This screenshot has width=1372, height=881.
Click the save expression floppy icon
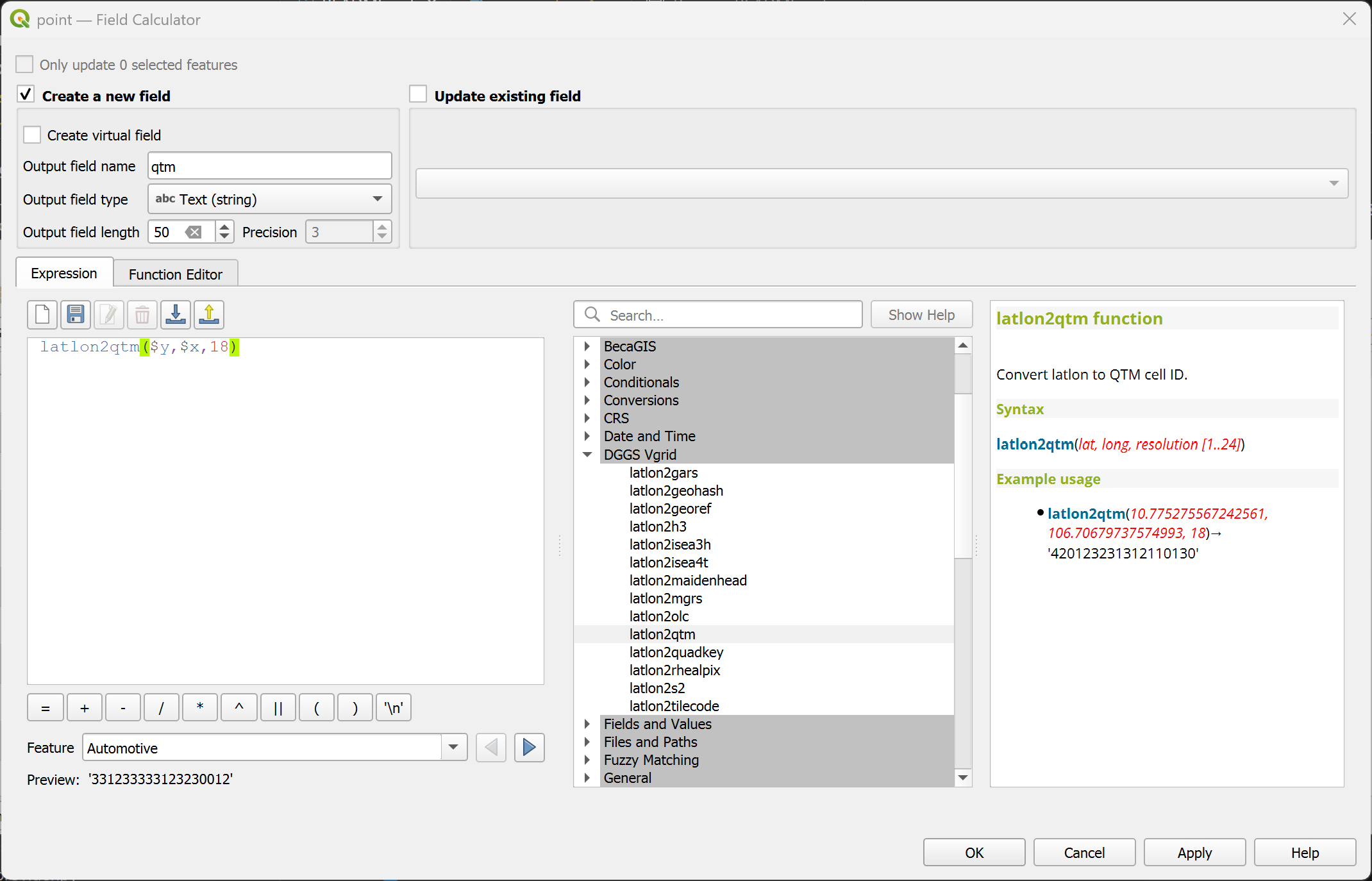(x=76, y=315)
